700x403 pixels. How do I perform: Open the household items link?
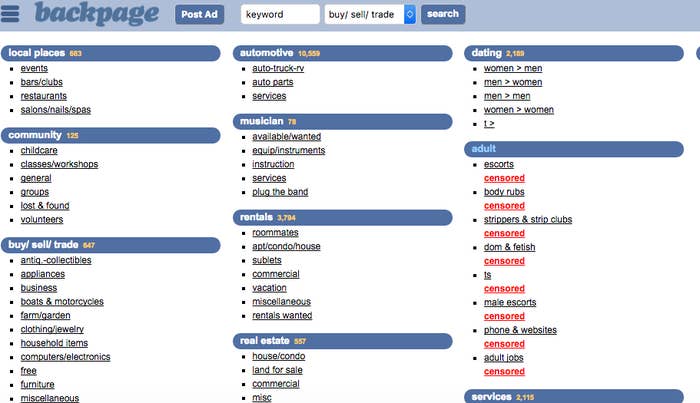(x=54, y=343)
